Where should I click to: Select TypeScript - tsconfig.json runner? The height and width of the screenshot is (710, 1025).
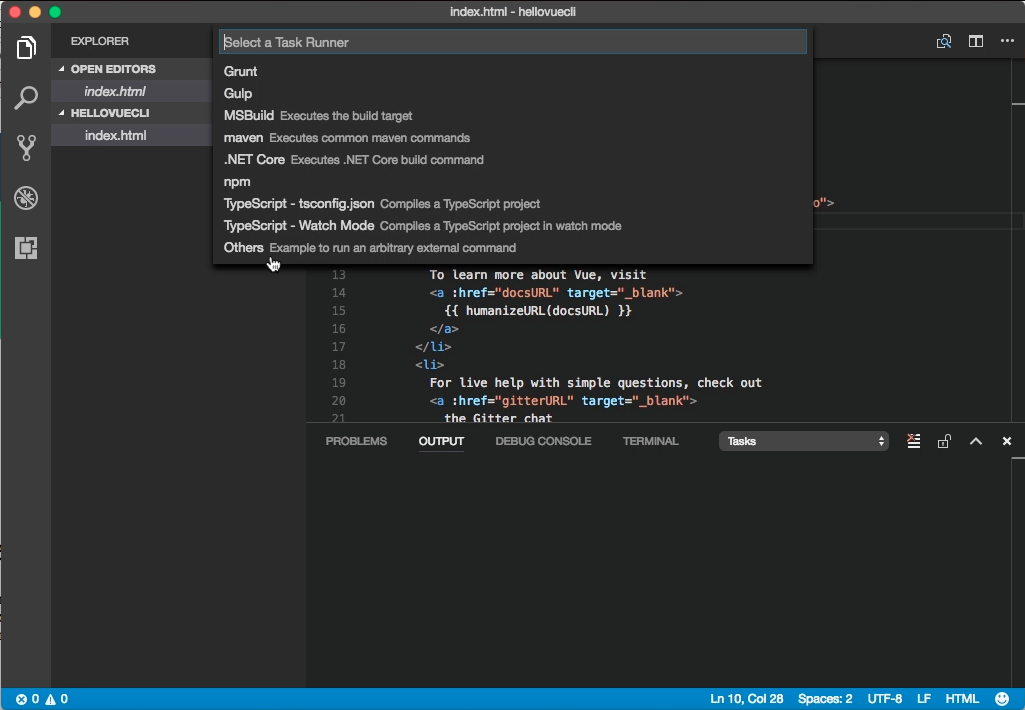click(x=513, y=204)
